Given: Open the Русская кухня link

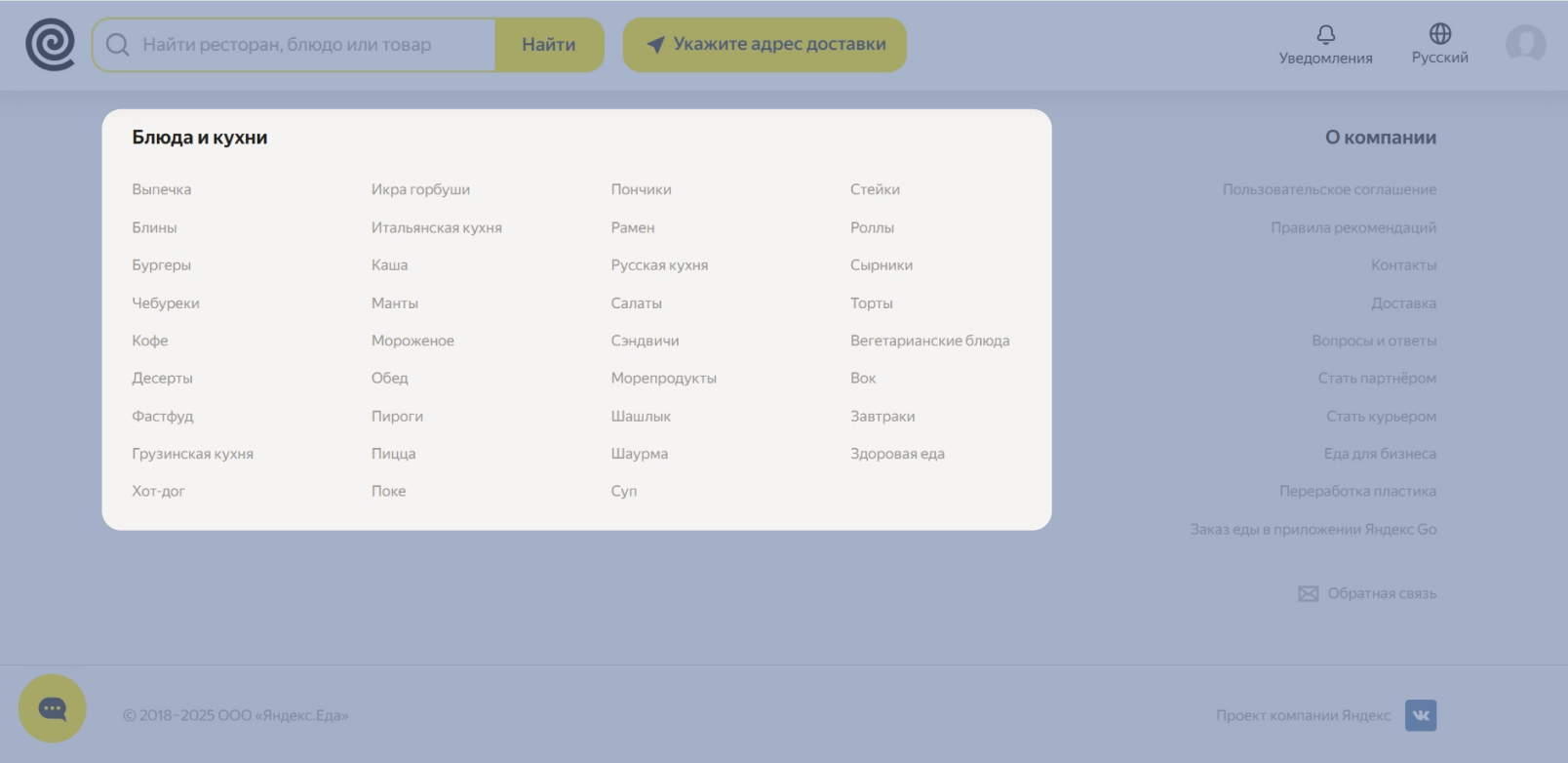Looking at the screenshot, I should pos(659,265).
